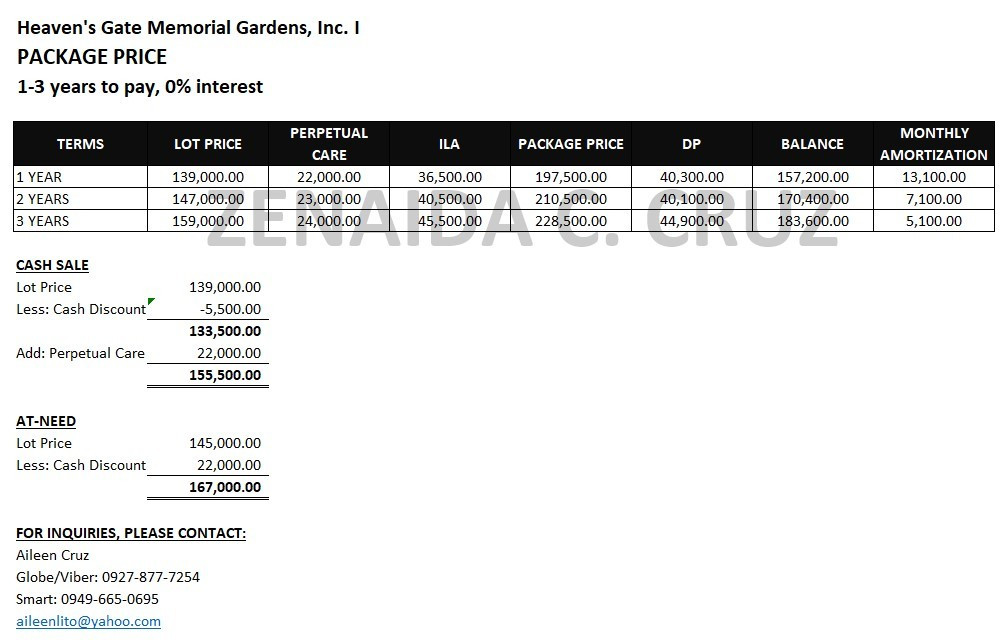This screenshot has width=1007, height=640.
Task: Click the green comment indicator near Cash Discount
Action: click(x=151, y=301)
